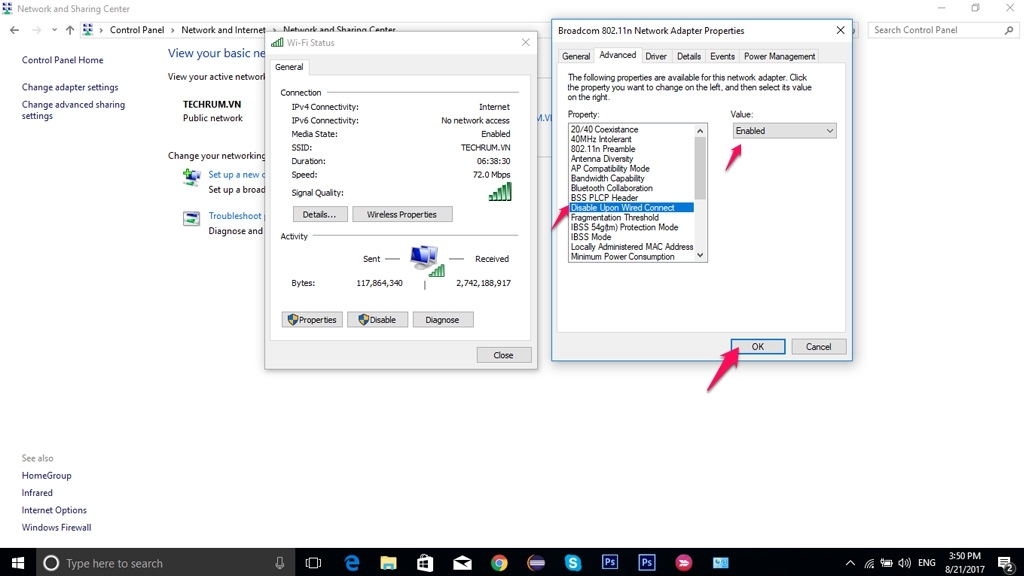1024x576 pixels.
Task: Switch to the Driver tab
Action: coord(655,56)
